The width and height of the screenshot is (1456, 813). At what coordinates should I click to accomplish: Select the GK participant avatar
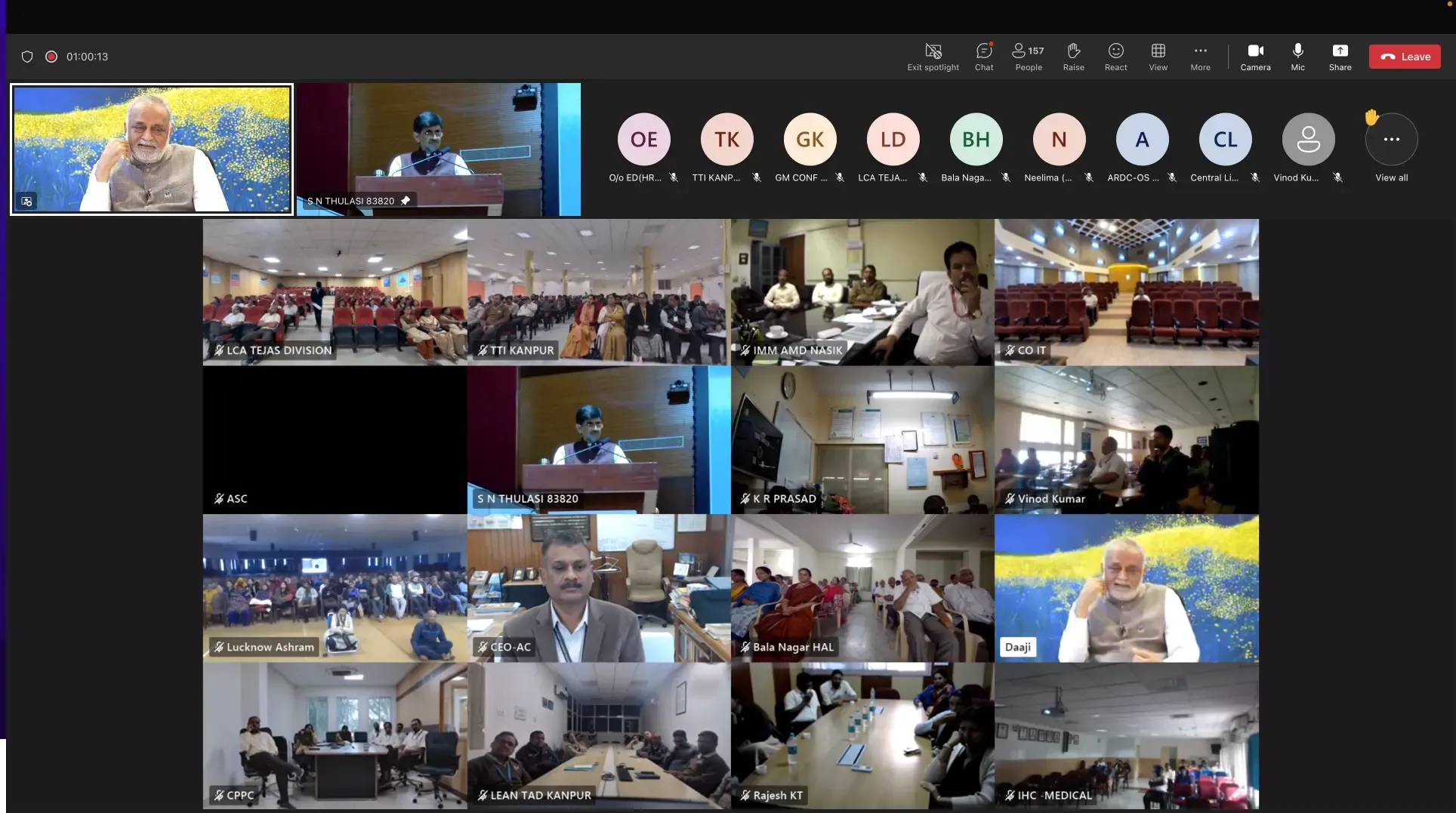pyautogui.click(x=810, y=140)
